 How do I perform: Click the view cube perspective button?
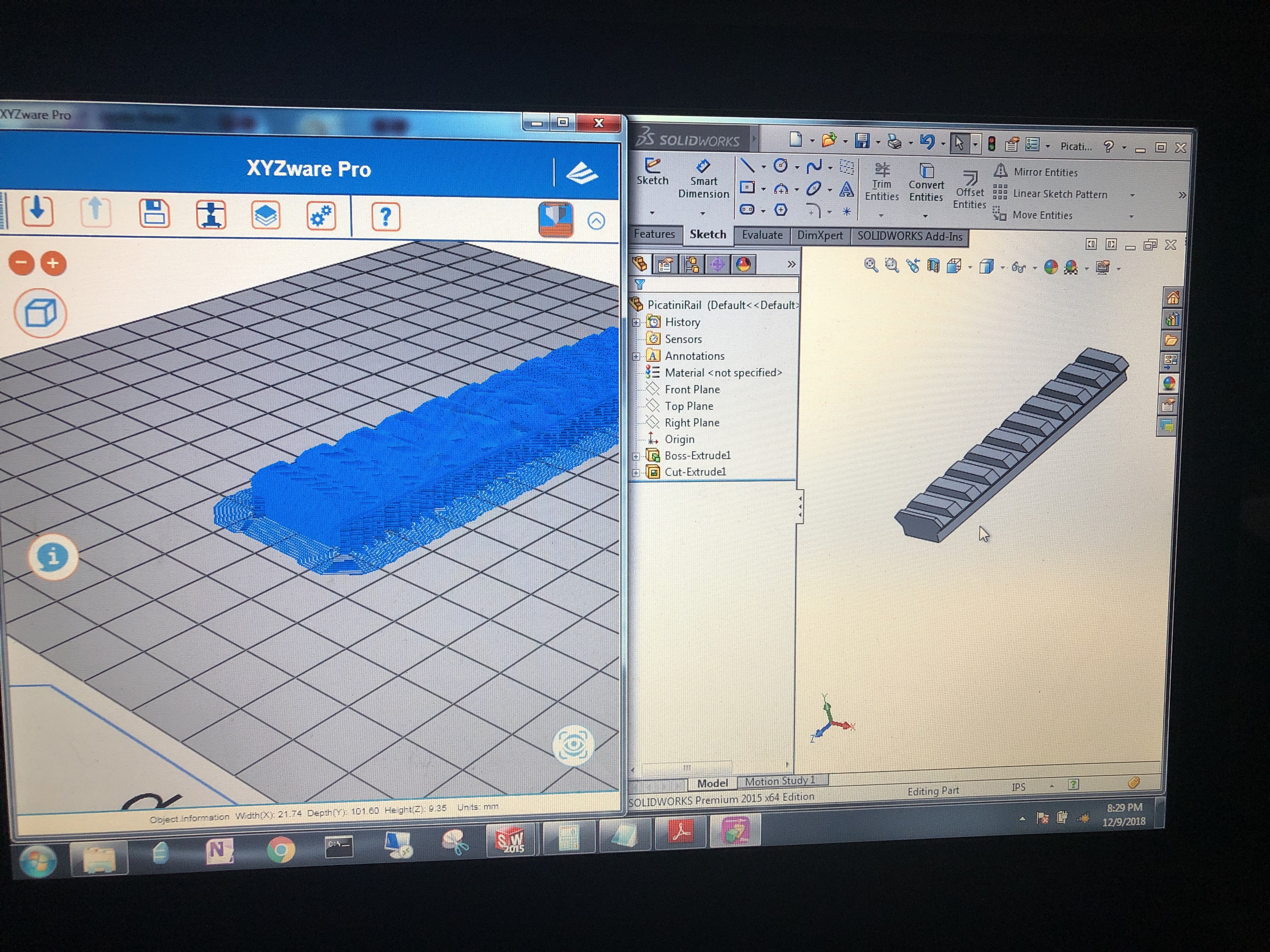40,313
